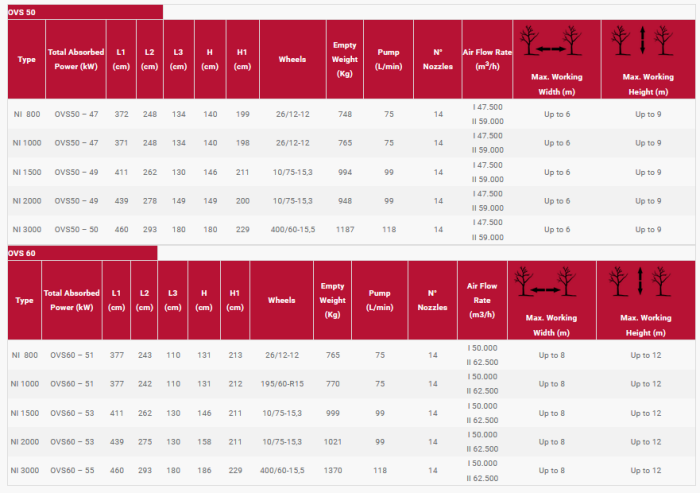Click the Pump (L/min) header in OVS 60 table

point(380,300)
